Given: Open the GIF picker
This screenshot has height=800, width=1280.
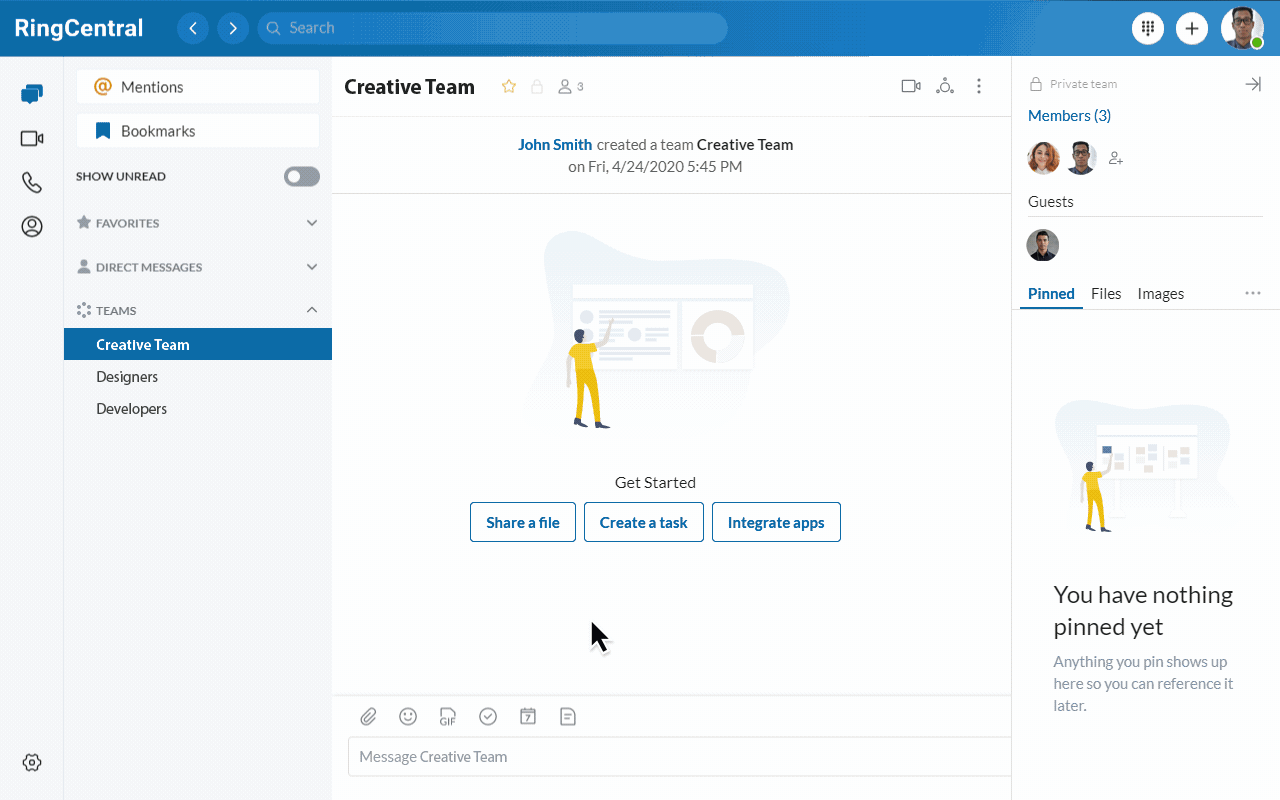Looking at the screenshot, I should [448, 717].
